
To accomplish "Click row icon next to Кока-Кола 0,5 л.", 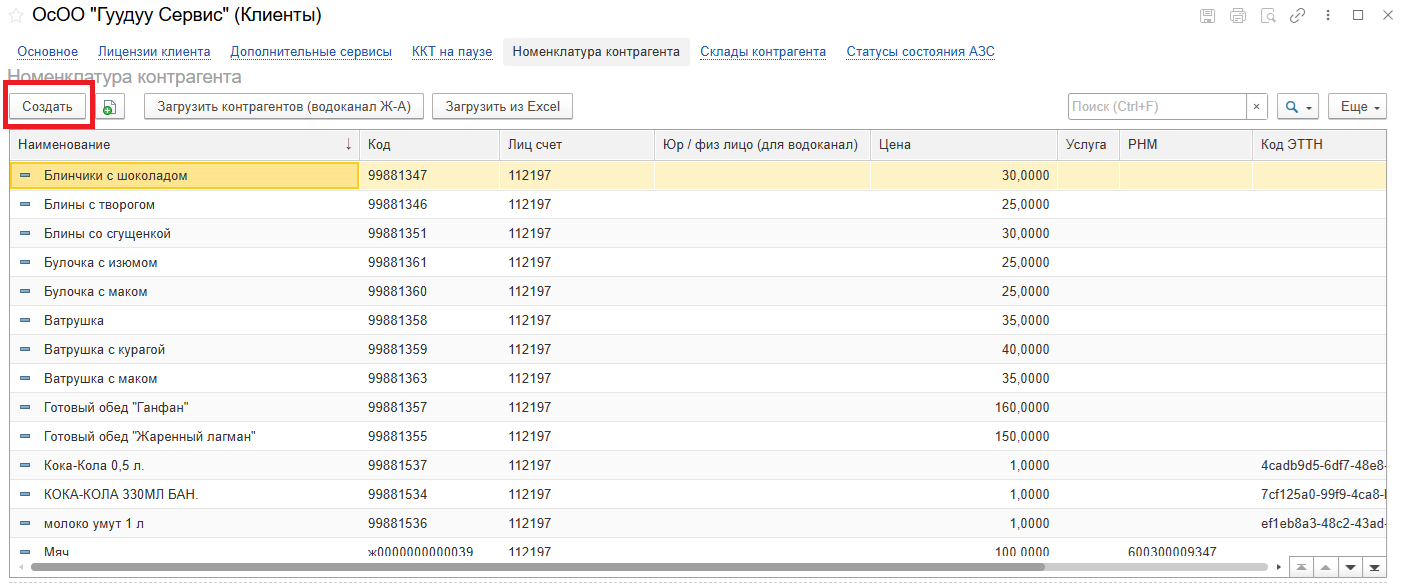I will [x=25, y=465].
